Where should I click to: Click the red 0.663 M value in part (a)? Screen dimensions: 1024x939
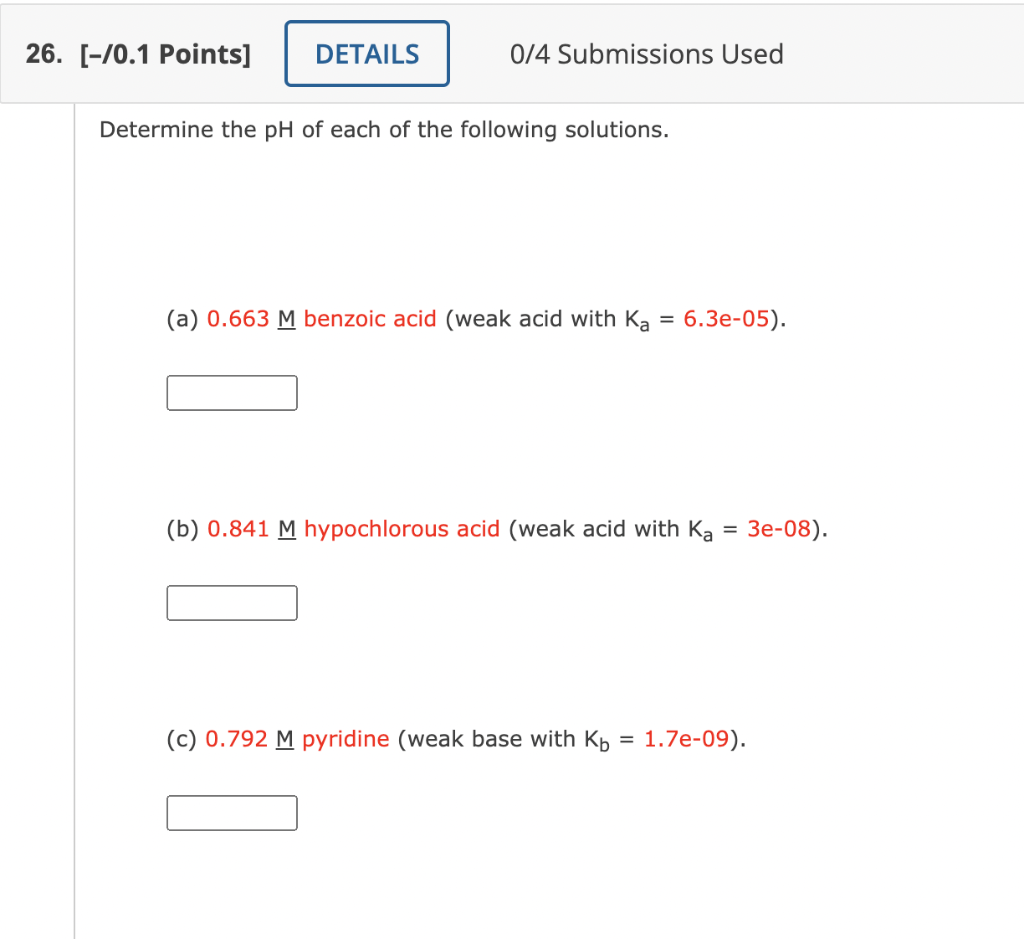[x=238, y=318]
